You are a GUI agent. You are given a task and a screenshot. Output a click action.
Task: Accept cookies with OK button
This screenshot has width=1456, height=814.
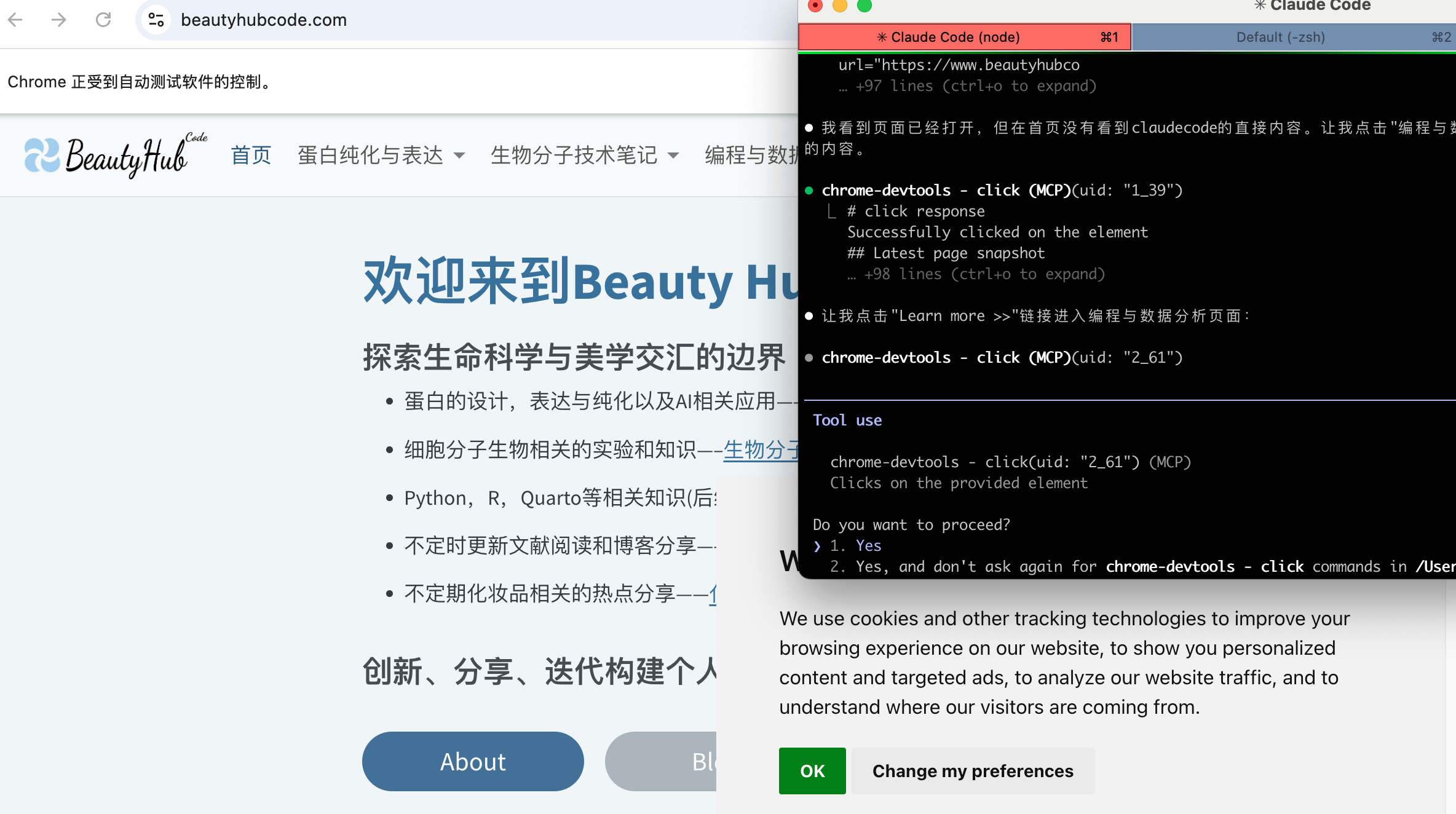coord(812,771)
